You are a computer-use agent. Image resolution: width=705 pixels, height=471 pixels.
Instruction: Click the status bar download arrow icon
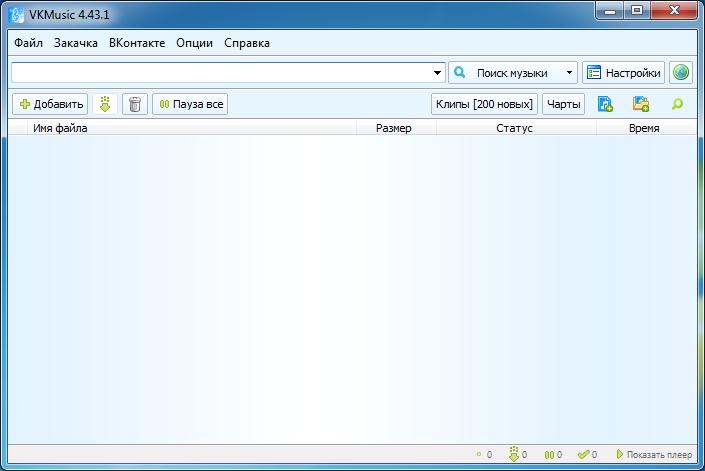tap(513, 454)
